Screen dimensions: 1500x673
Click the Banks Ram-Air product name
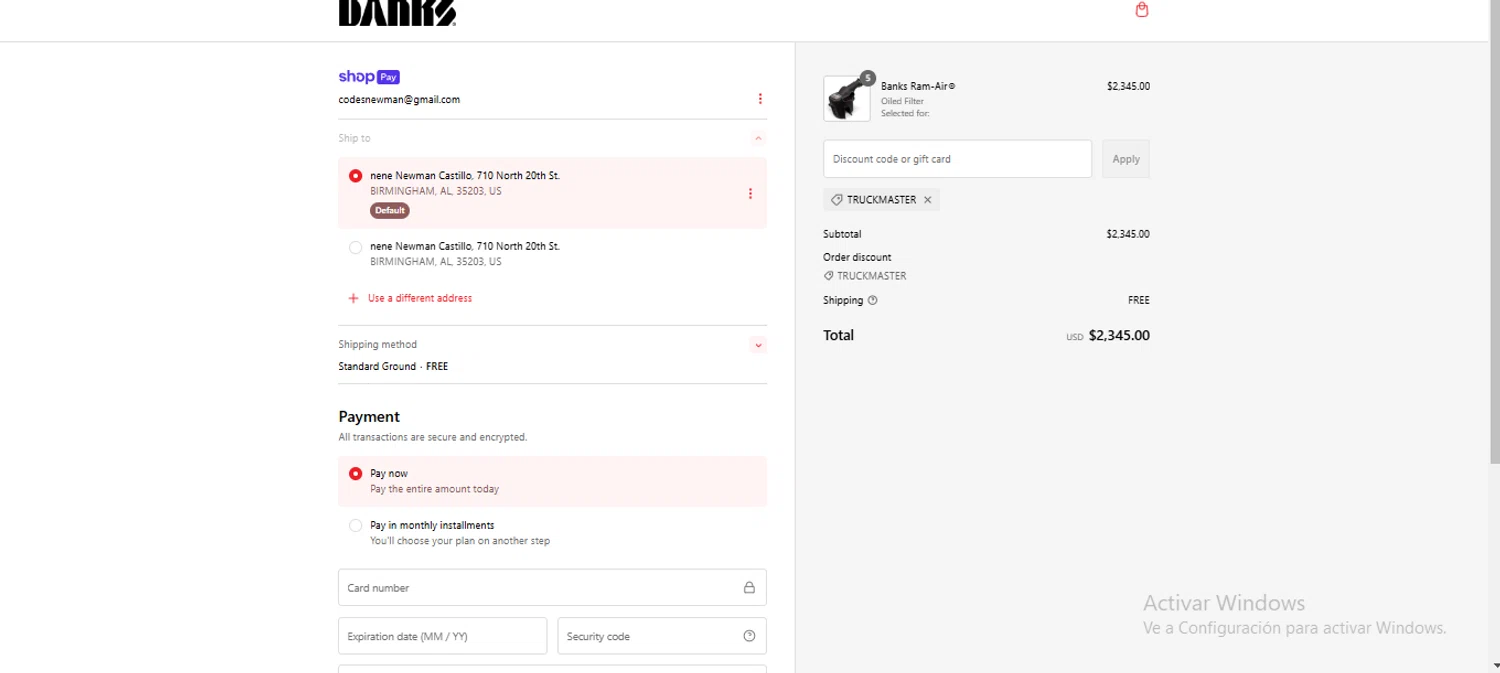click(918, 86)
